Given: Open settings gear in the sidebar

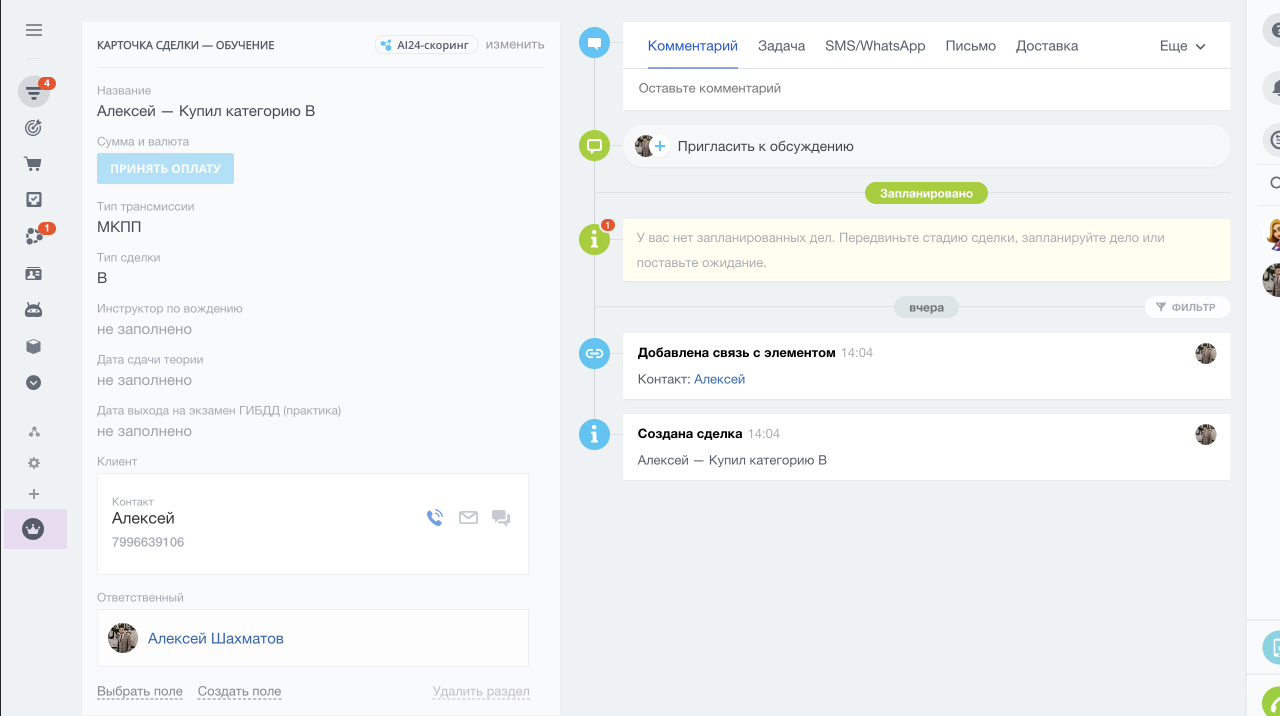Looking at the screenshot, I should click(34, 463).
